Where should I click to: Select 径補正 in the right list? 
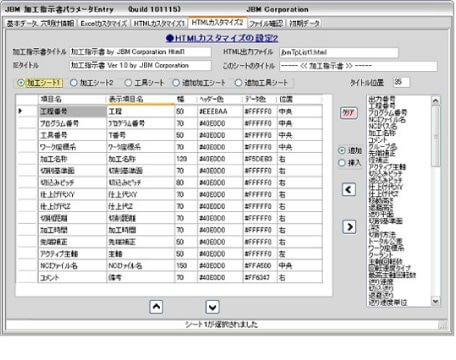378,160
